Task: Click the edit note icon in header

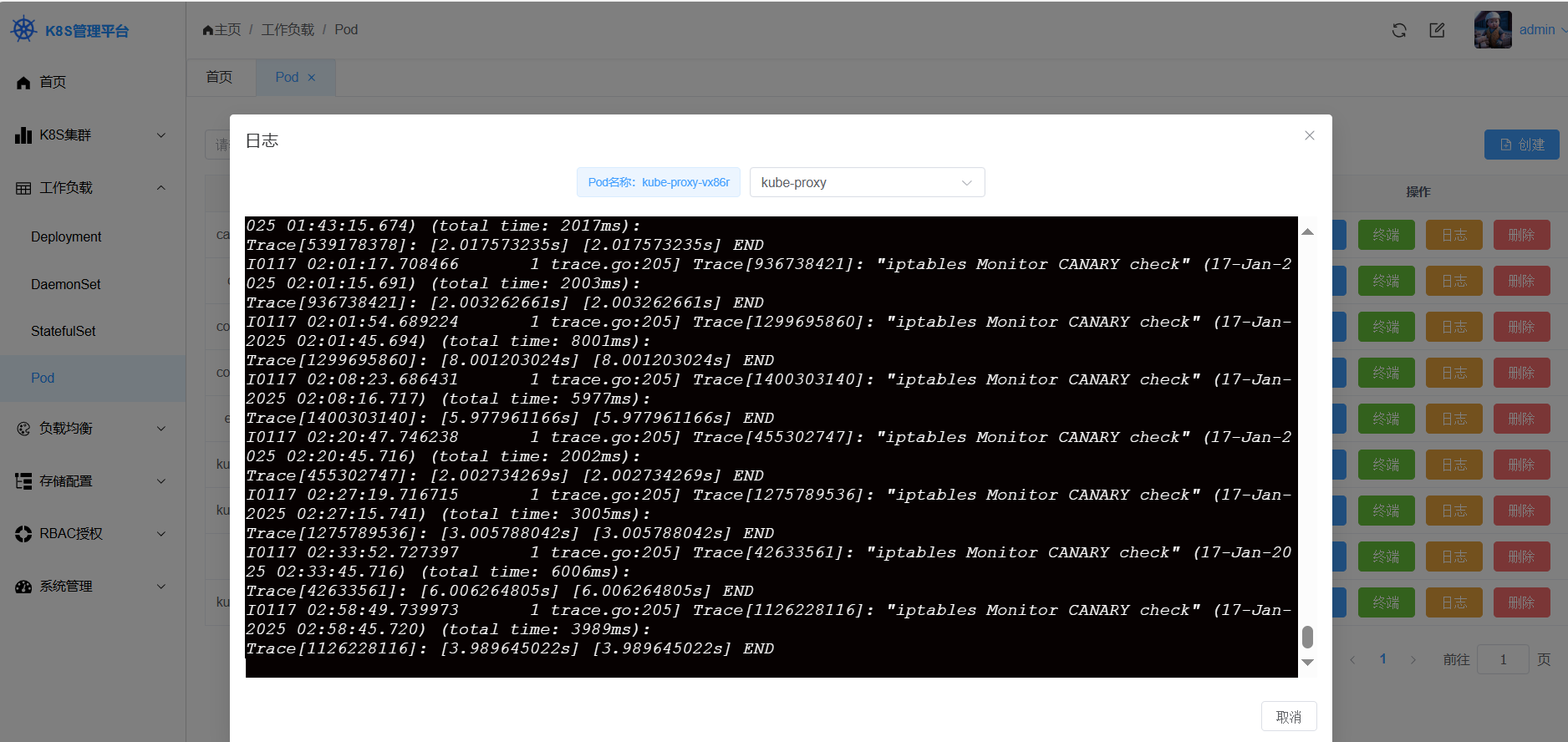Action: click(x=1437, y=30)
